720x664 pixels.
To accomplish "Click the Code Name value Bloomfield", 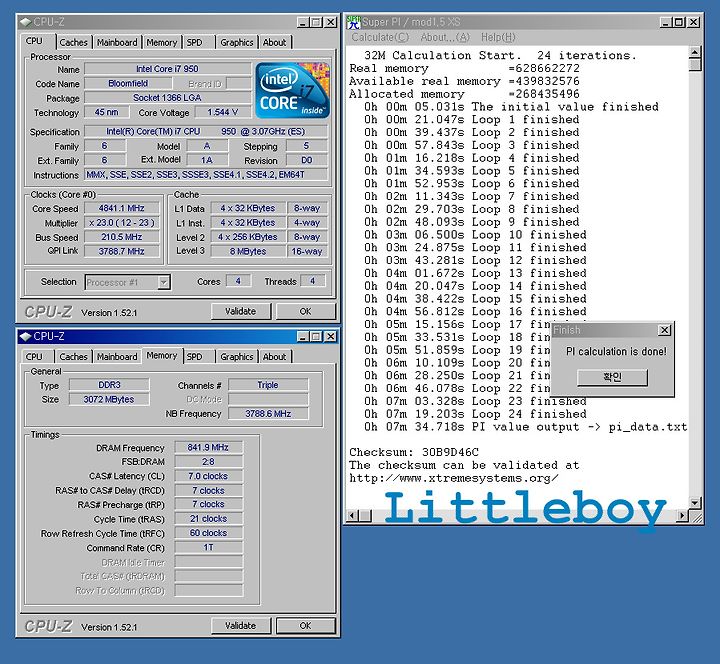I will [x=128, y=84].
